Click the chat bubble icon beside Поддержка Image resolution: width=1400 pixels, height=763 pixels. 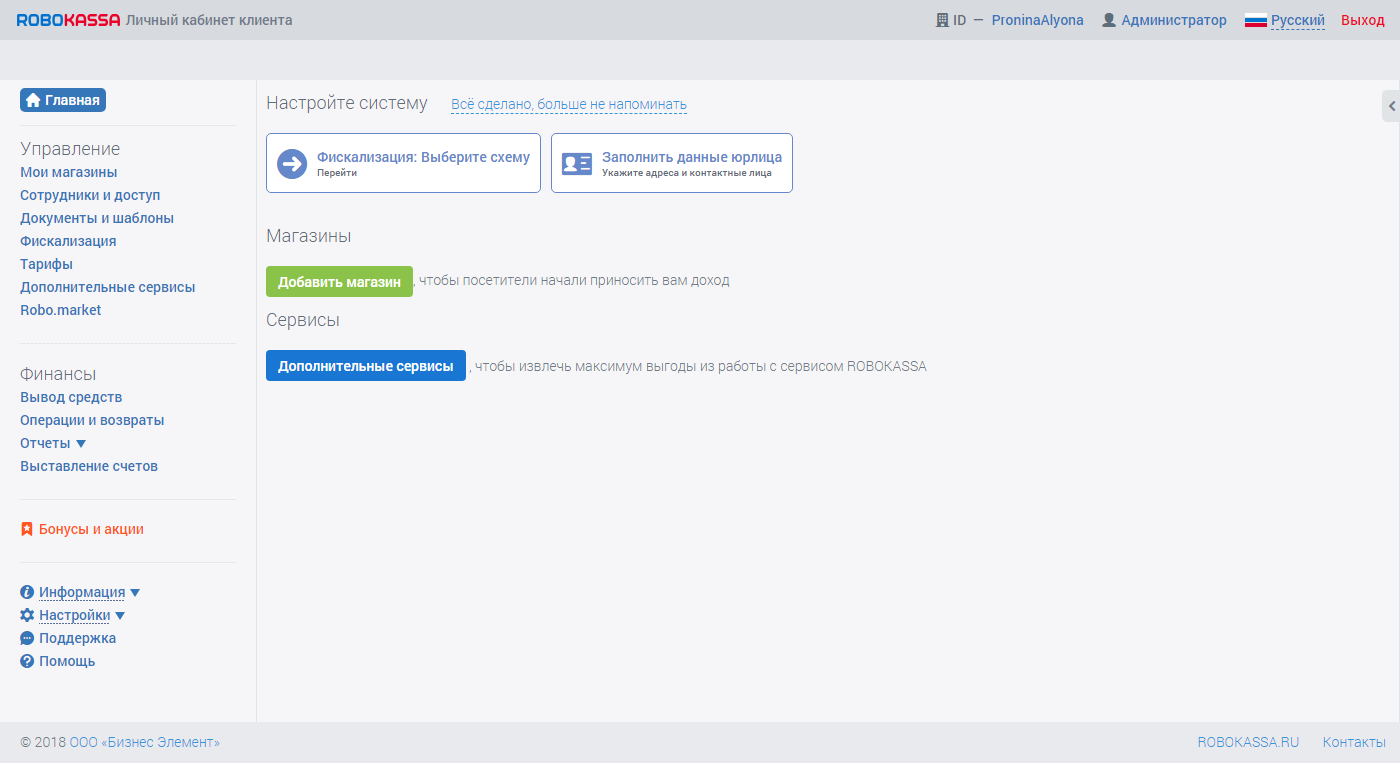pyautogui.click(x=27, y=638)
